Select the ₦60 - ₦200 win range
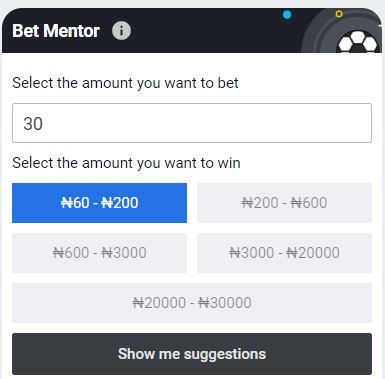The image size is (385, 379). 99,203
